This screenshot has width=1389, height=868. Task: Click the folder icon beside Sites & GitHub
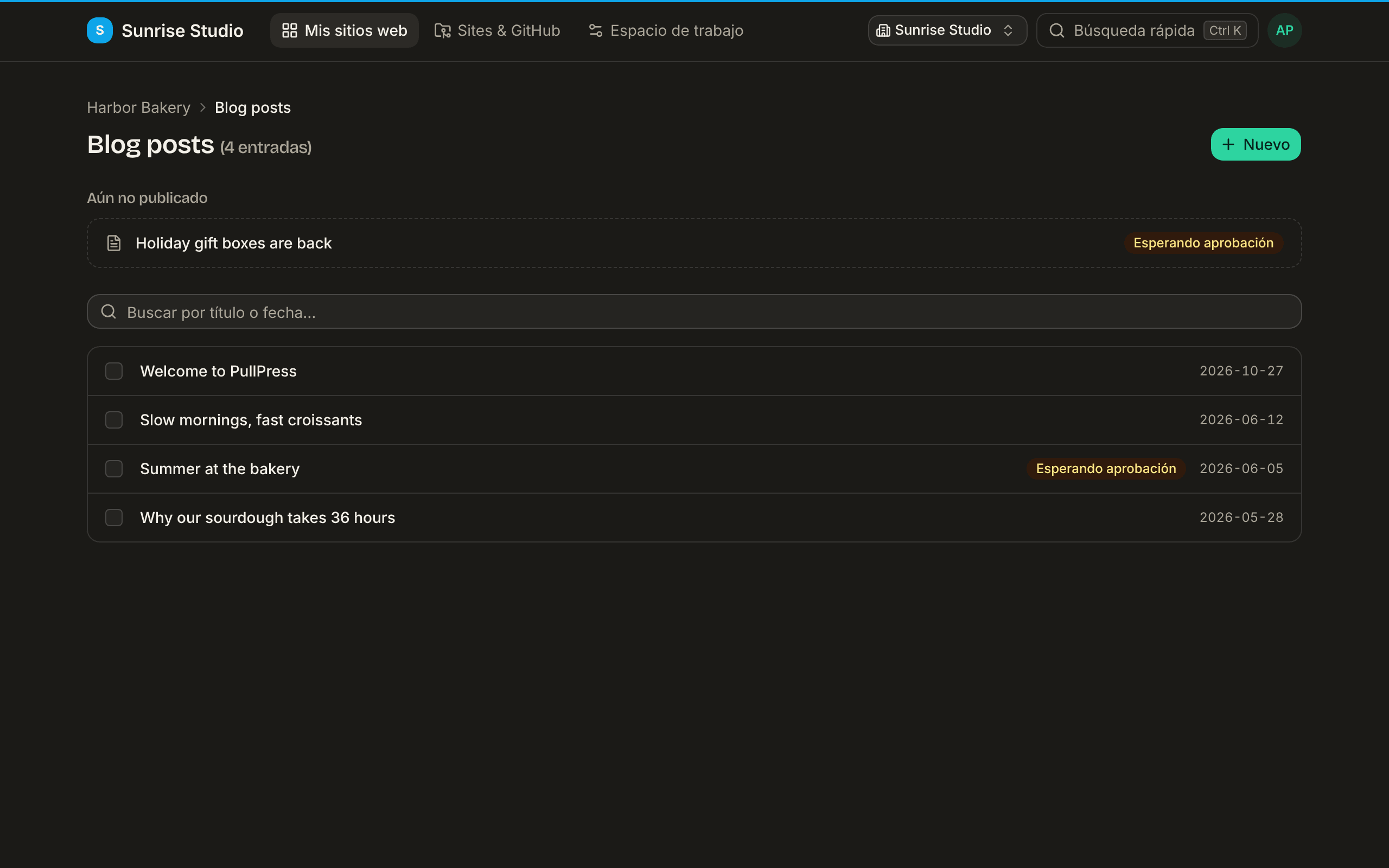click(x=443, y=30)
